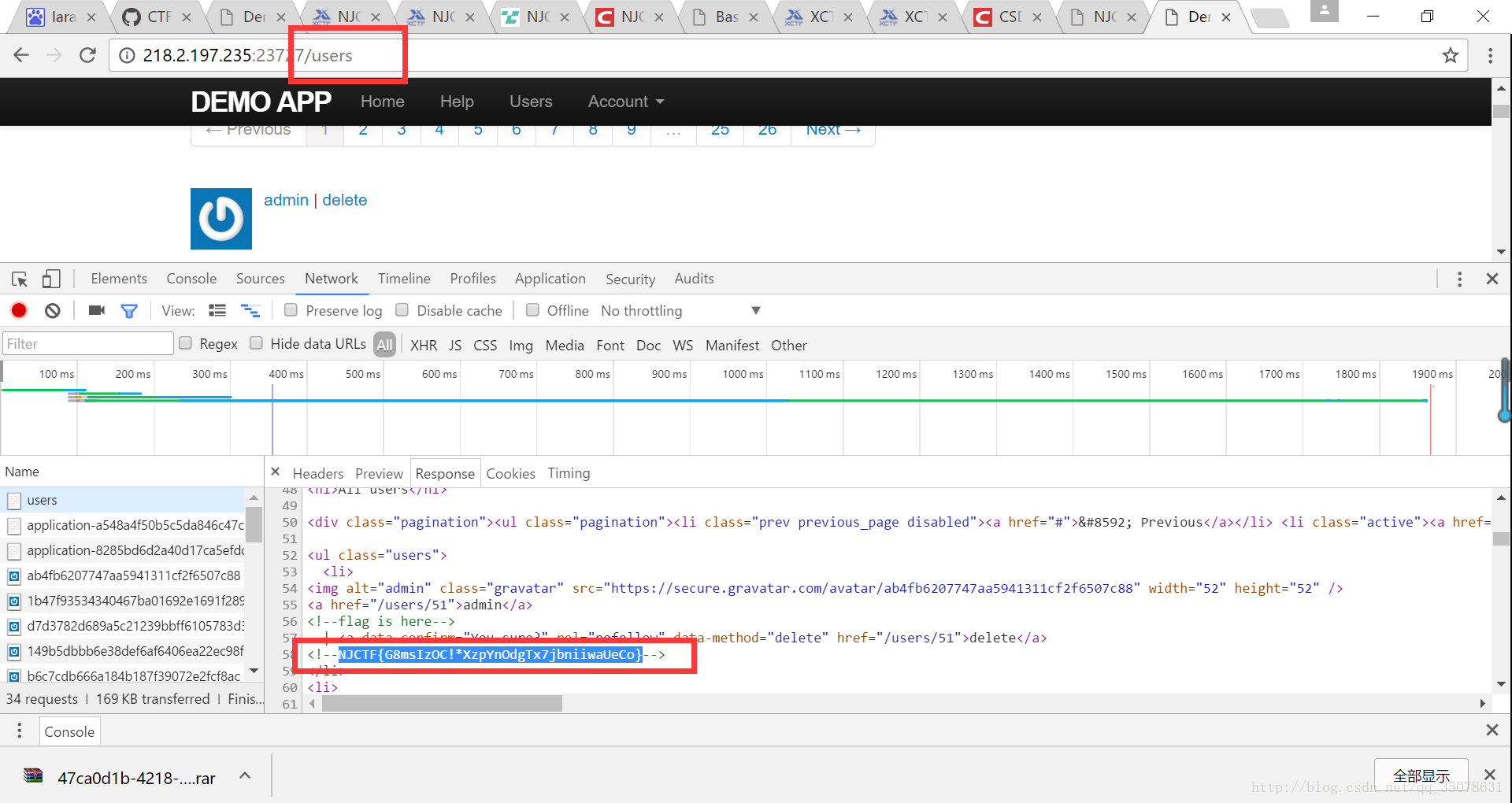Open the Elements tab
The image size is (1512, 803).
pyautogui.click(x=119, y=279)
